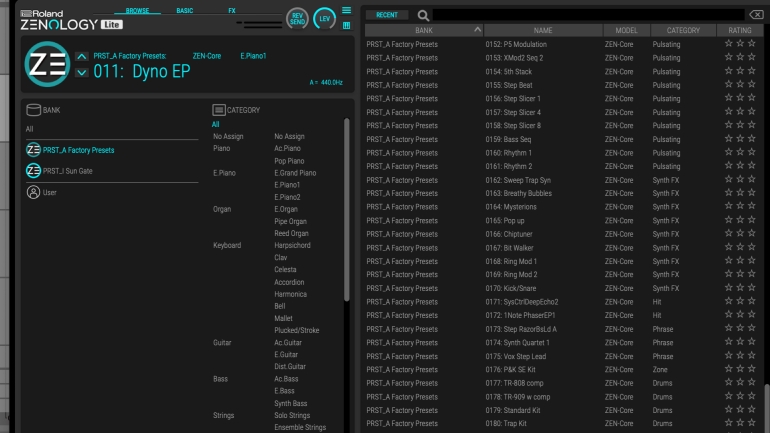Click the large ZEN-Core logo icon
The image size is (770, 433).
pyautogui.click(x=47, y=64)
